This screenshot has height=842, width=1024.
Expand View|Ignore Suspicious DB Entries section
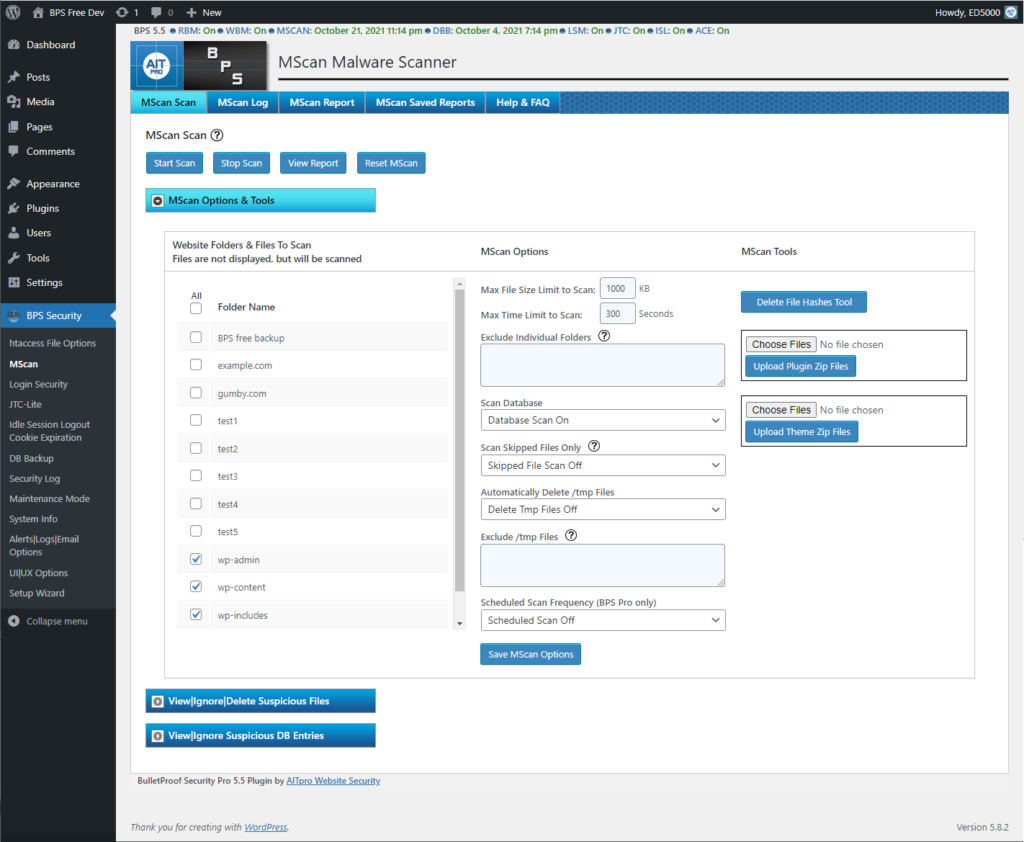pyautogui.click(x=261, y=736)
